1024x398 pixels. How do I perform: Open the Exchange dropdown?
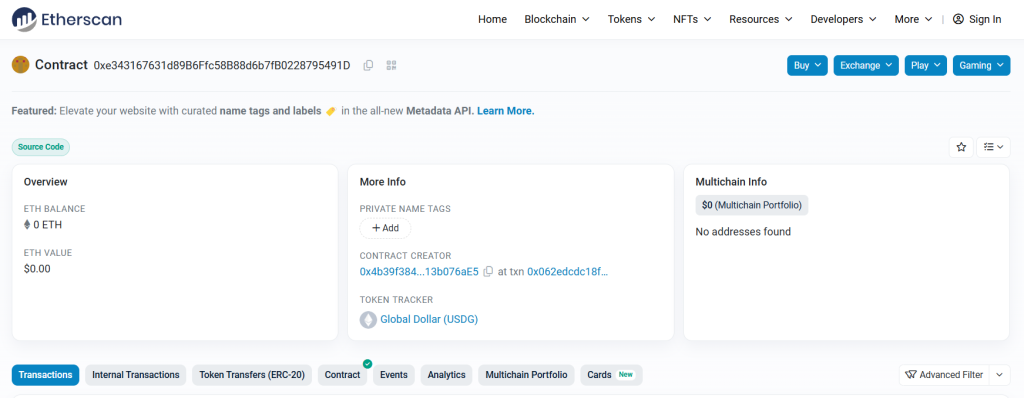coord(866,65)
